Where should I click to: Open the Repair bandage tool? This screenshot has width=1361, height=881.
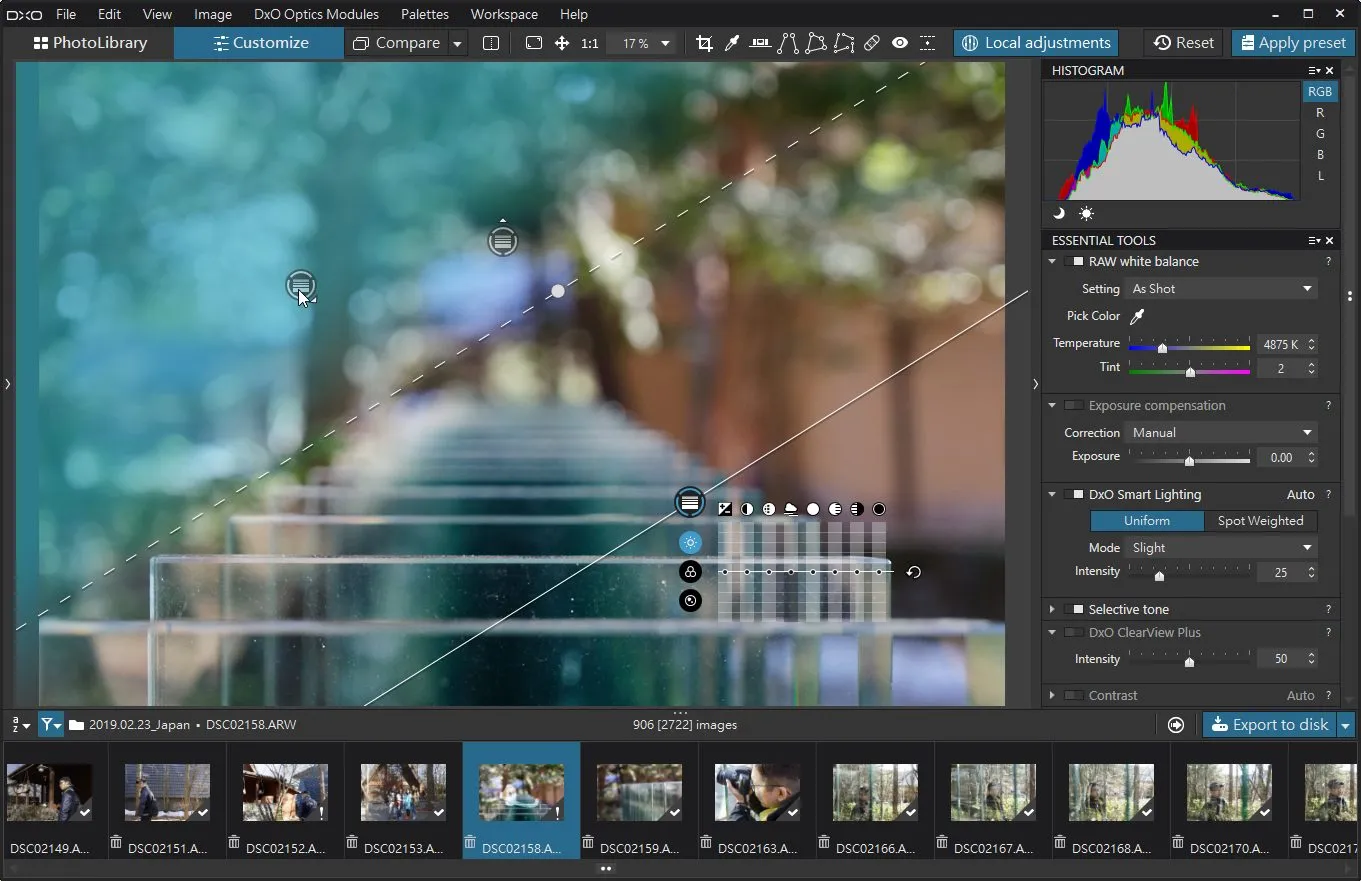pyautogui.click(x=872, y=43)
